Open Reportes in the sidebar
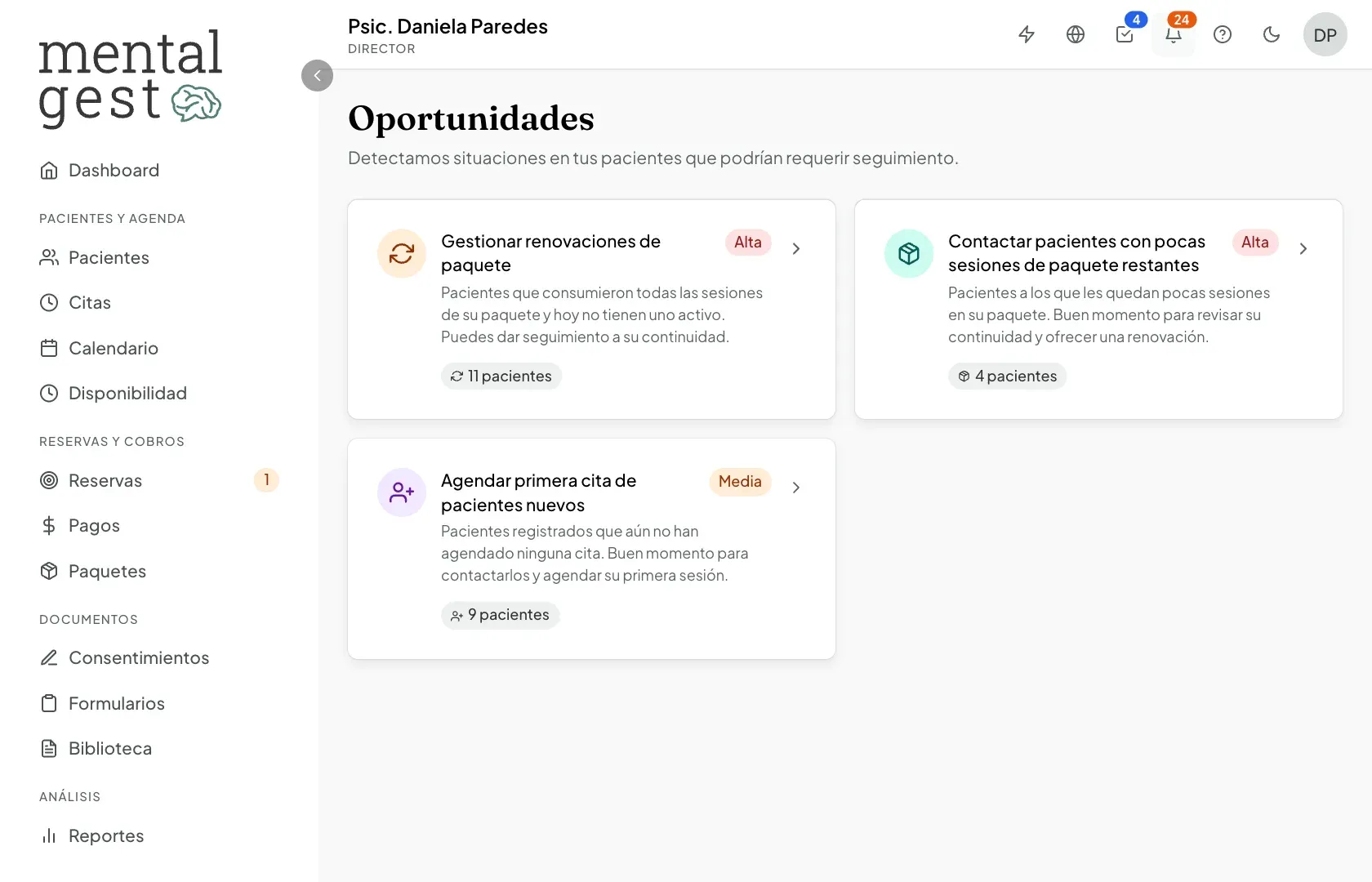Image resolution: width=1372 pixels, height=882 pixels. tap(159, 835)
